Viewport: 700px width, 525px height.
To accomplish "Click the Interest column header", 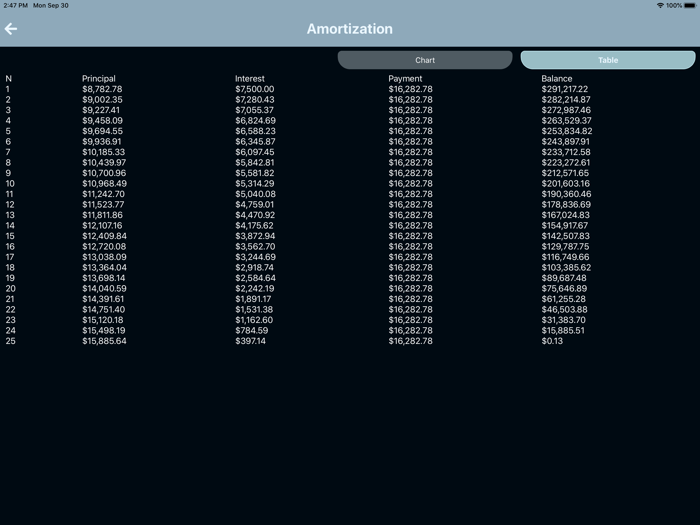I will pos(250,79).
